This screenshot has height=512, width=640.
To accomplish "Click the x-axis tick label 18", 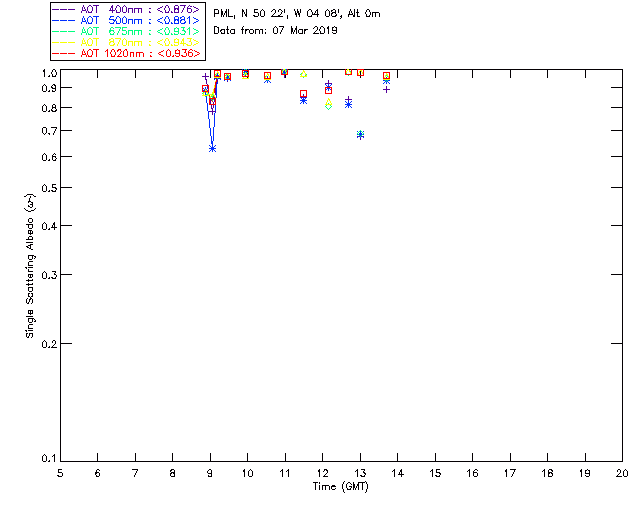I will click(547, 473).
